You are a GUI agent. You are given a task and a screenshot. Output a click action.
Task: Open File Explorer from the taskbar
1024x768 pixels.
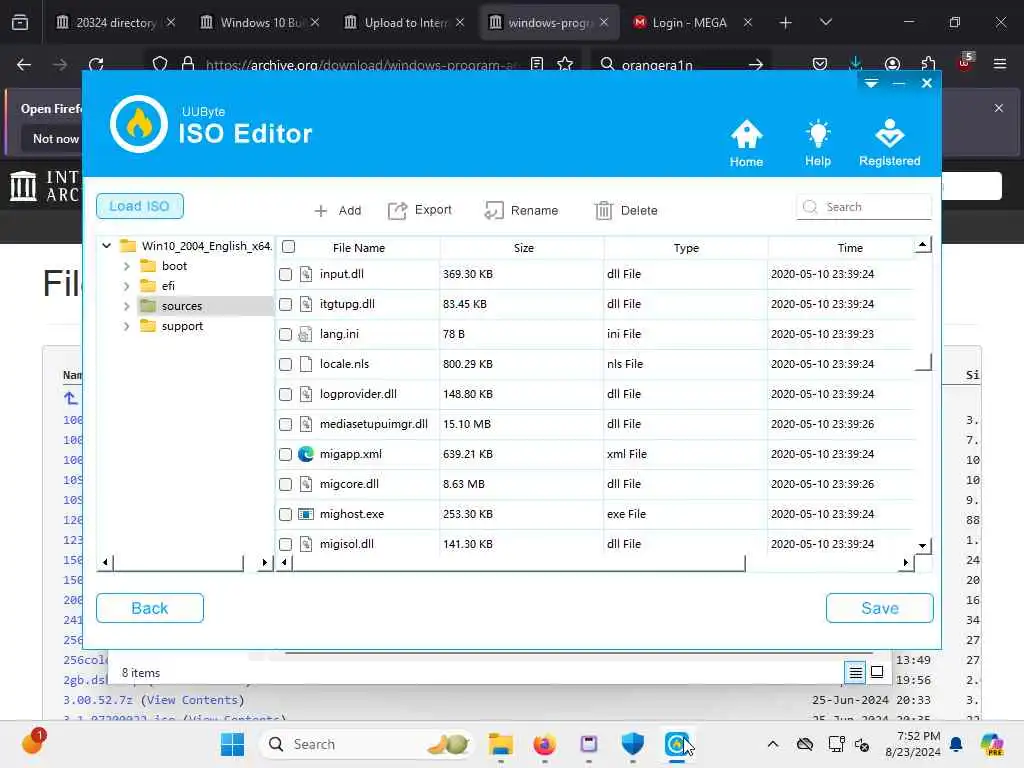(x=501, y=744)
